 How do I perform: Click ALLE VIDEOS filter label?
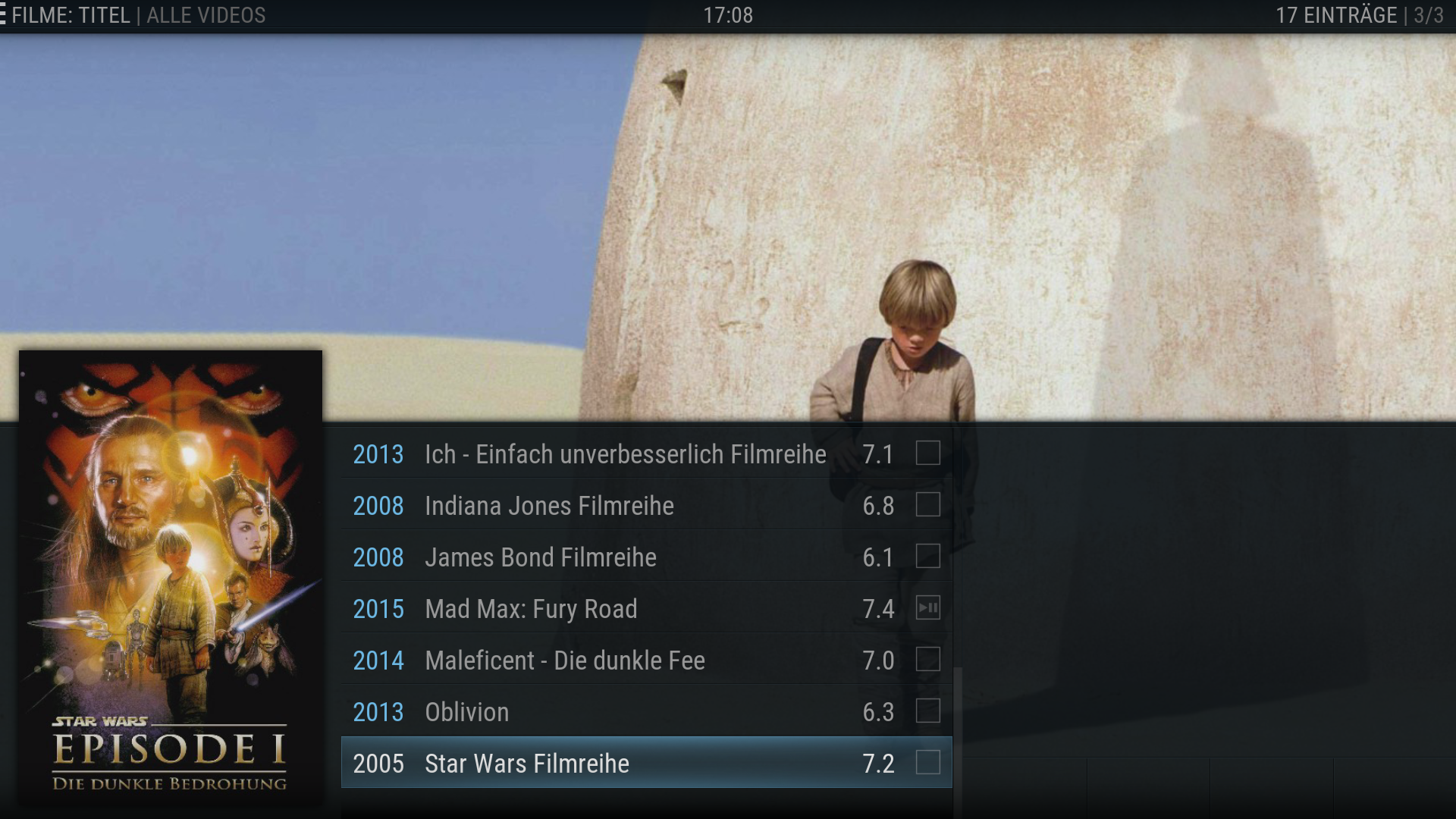(x=206, y=15)
